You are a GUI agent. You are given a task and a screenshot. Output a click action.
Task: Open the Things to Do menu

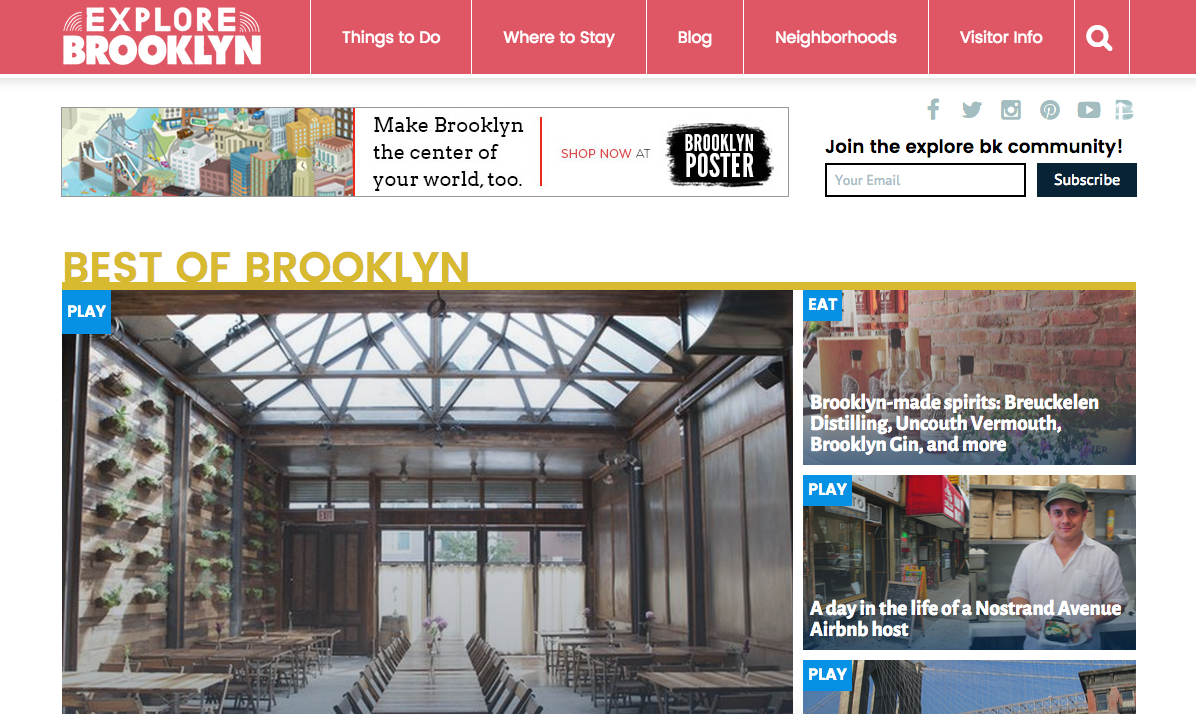391,37
